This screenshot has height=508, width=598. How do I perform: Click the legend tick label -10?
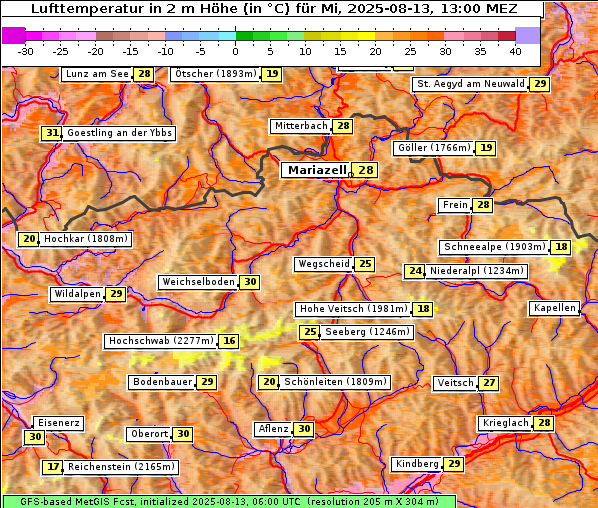(x=165, y=52)
